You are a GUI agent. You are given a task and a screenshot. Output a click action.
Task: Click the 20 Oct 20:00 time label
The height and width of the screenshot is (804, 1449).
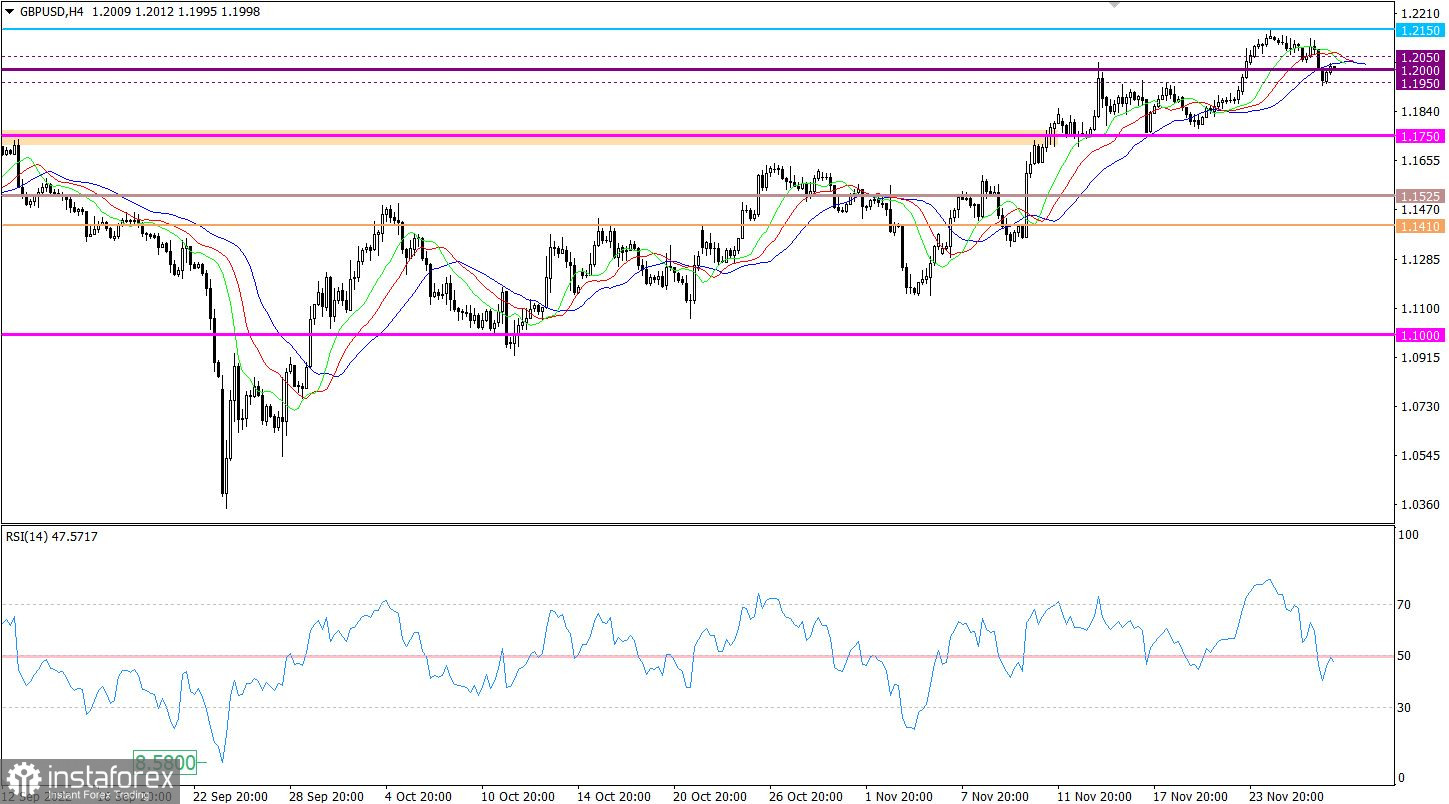[711, 797]
